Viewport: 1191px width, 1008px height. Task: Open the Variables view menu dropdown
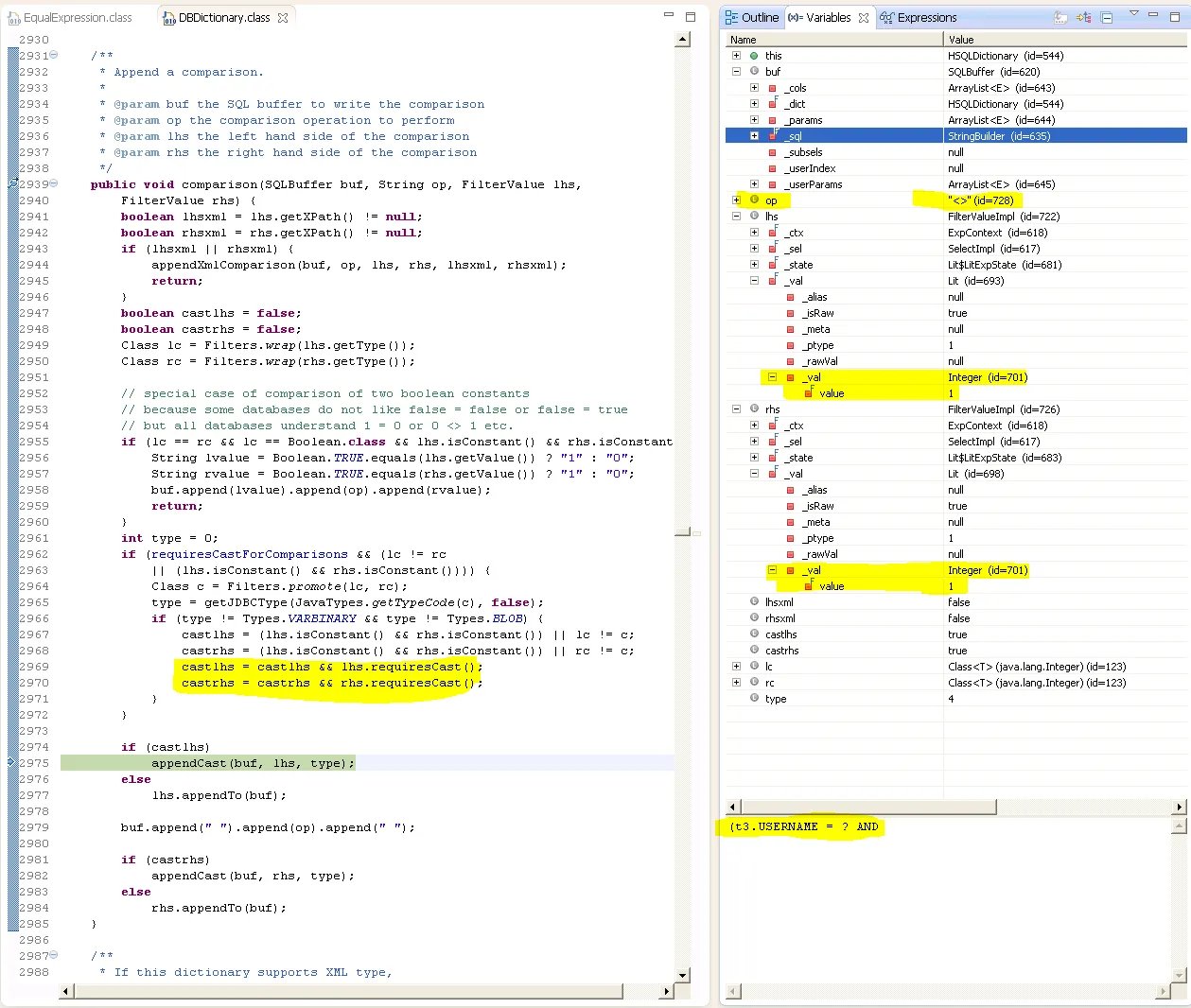[x=1133, y=14]
